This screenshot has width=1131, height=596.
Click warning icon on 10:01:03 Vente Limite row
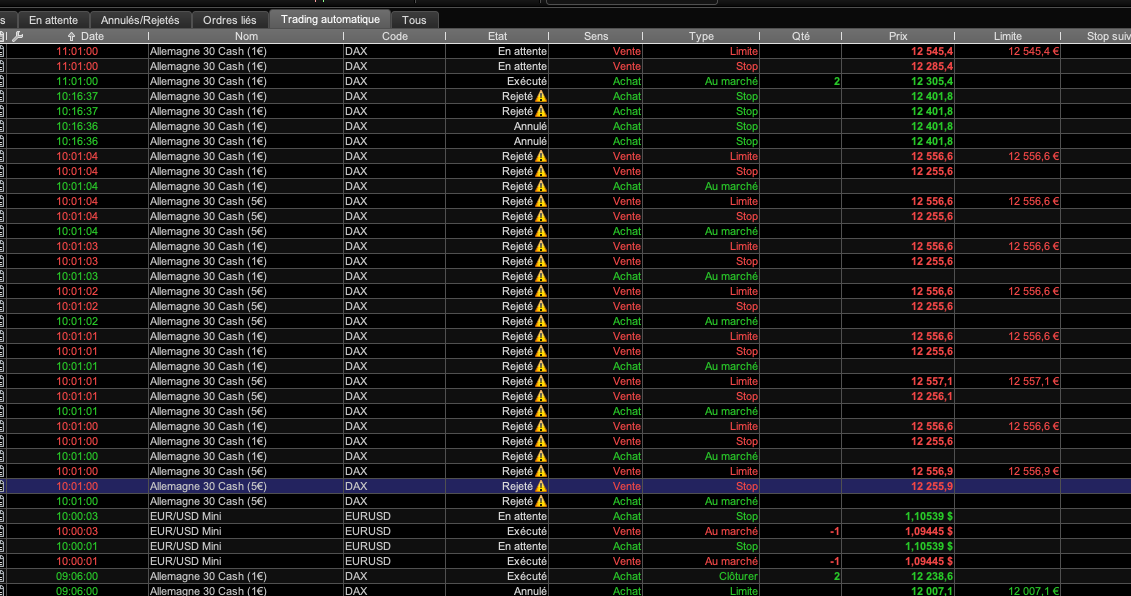click(x=541, y=246)
